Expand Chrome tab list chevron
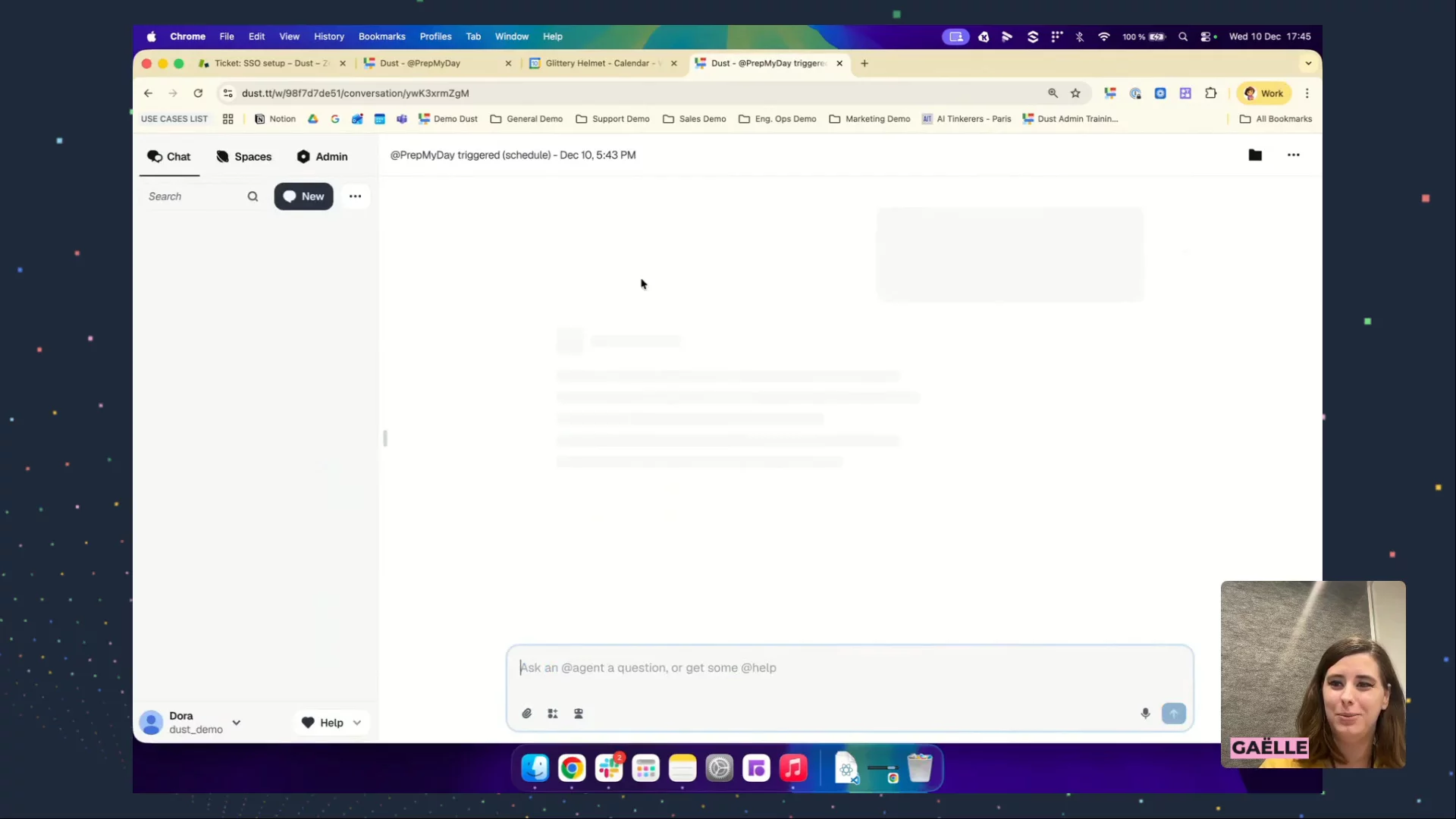Screen dimensions: 1456x819 point(1308,64)
